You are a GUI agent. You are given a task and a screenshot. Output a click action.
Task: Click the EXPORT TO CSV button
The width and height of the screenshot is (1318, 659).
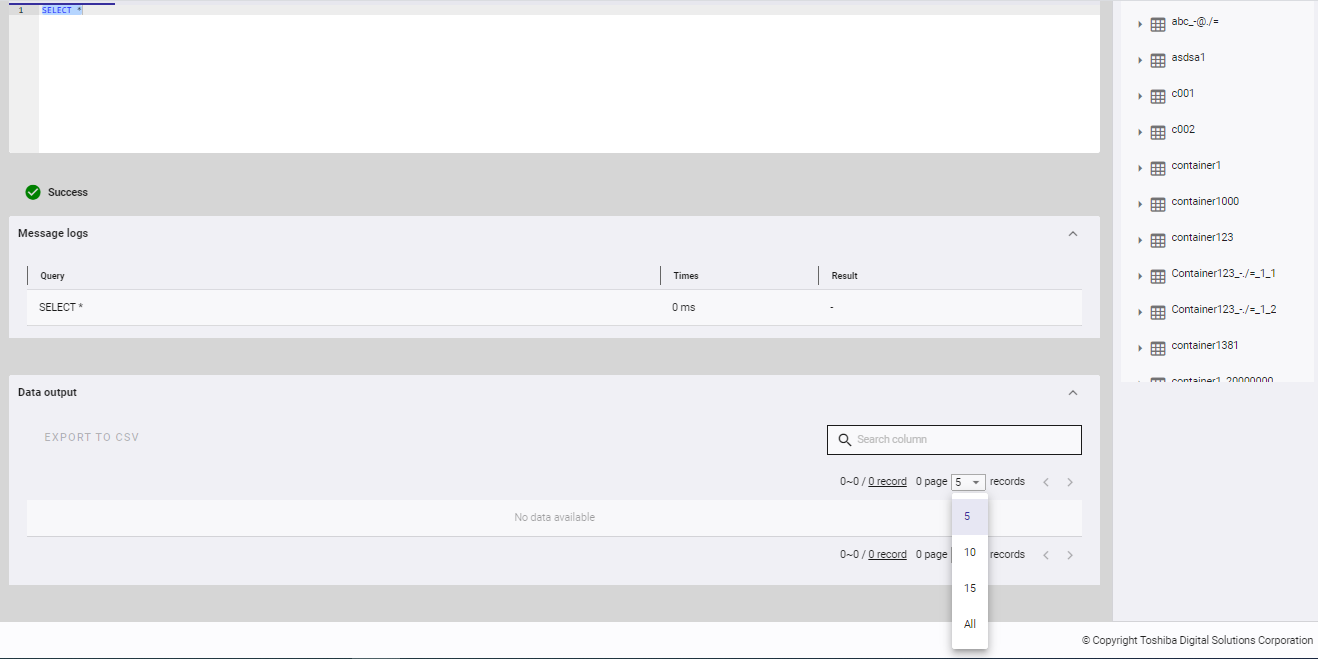(x=92, y=437)
